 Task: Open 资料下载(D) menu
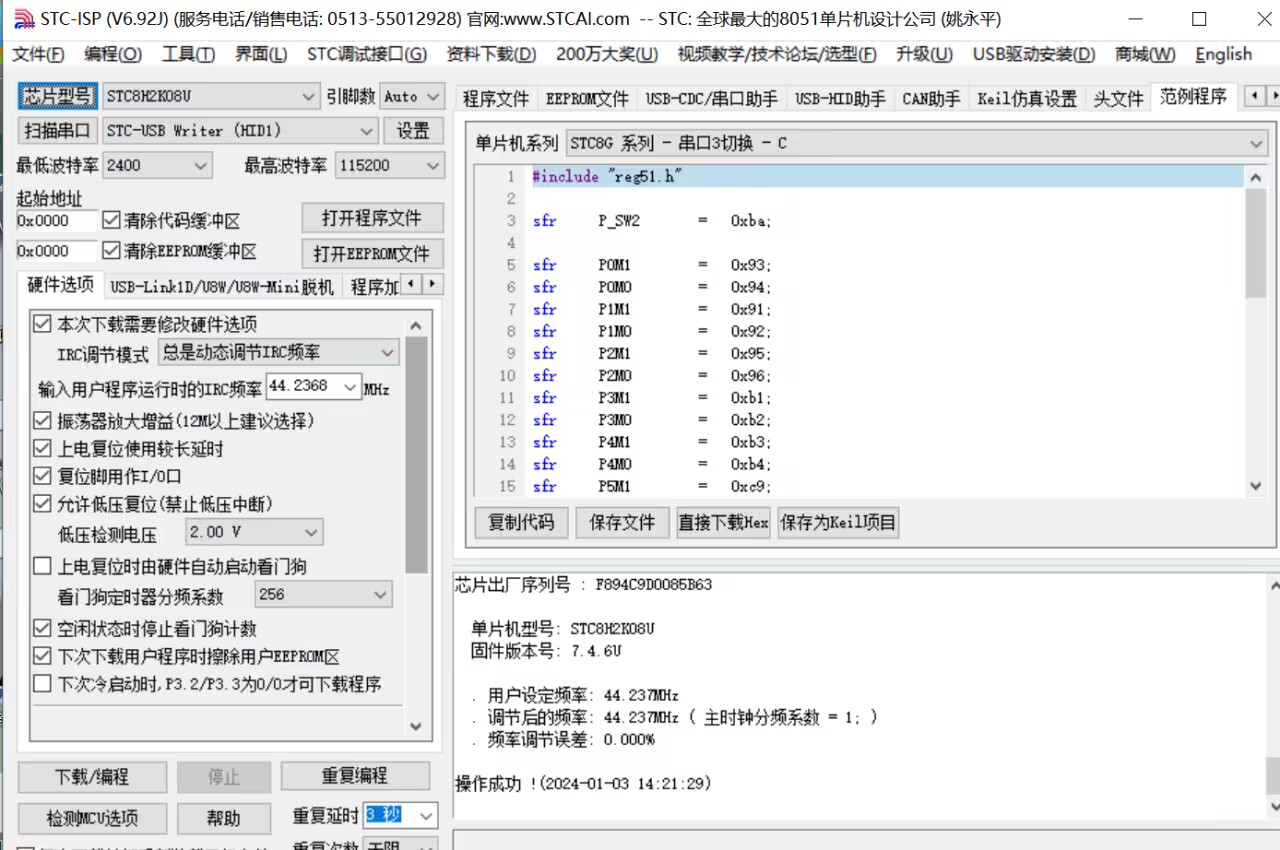[x=490, y=54]
